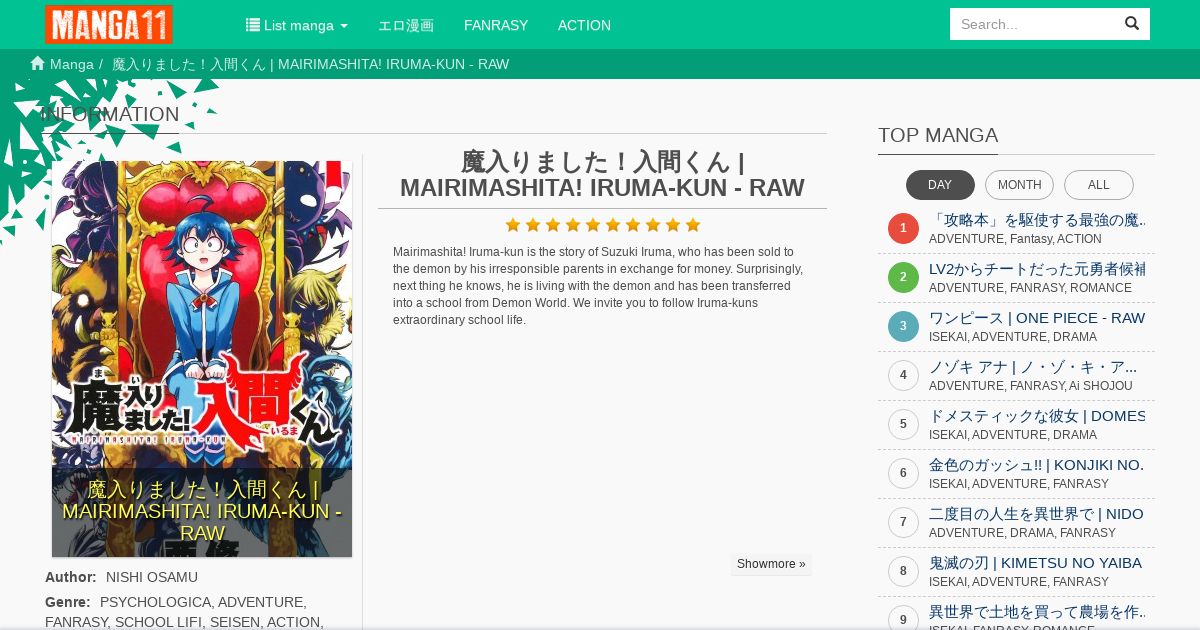Open the FANRASY category in navbar
Viewport: 1200px width, 630px height.
pyautogui.click(x=496, y=25)
